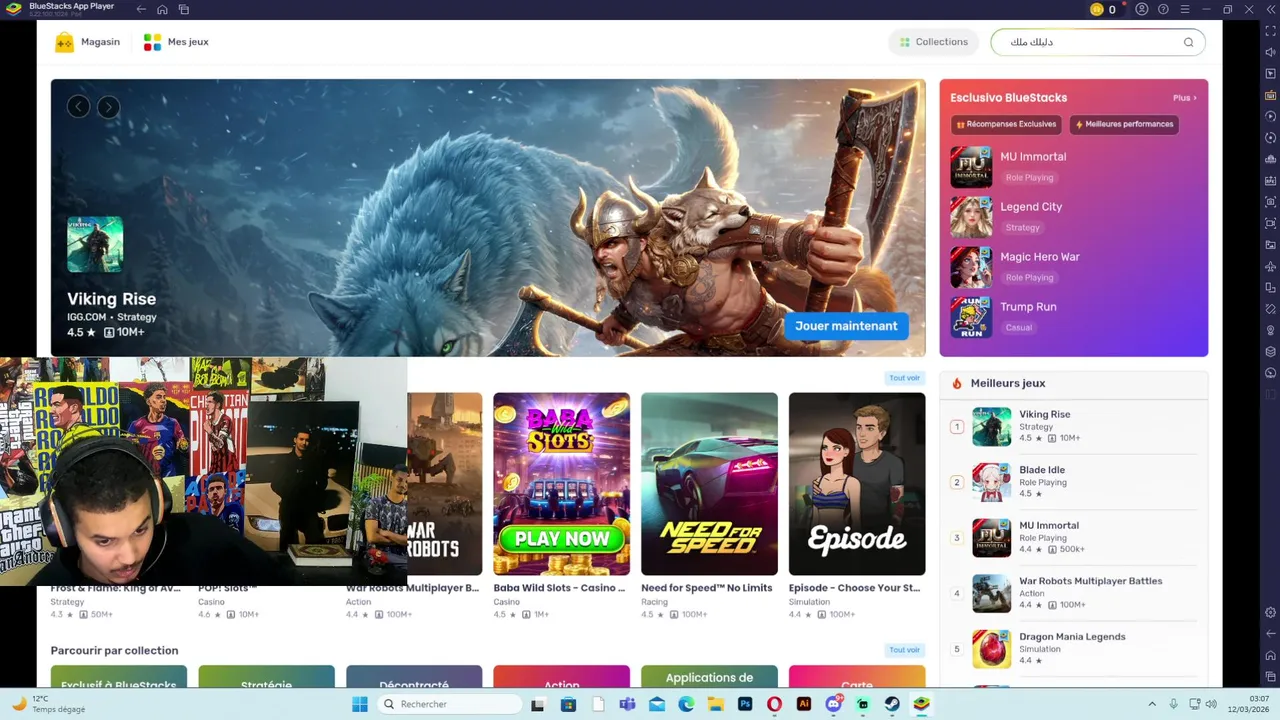This screenshot has height=720, width=1280.
Task: Click Tout voir beside Parcourir par collection
Action: point(904,650)
